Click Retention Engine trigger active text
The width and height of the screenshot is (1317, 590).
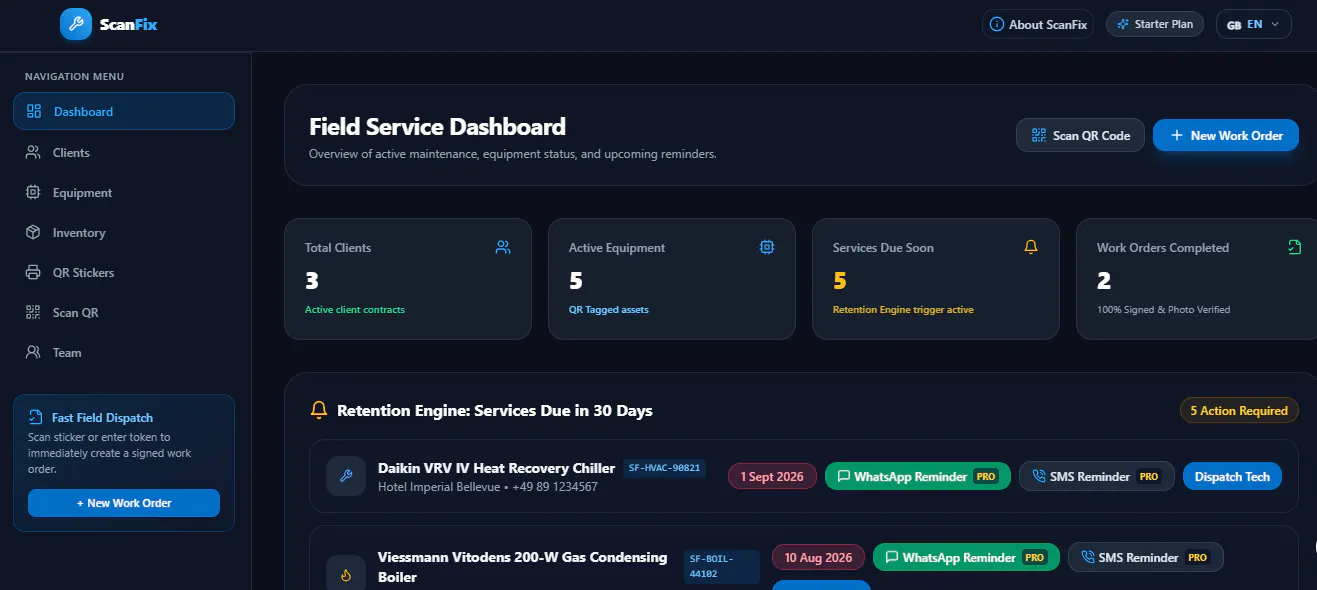(x=903, y=310)
